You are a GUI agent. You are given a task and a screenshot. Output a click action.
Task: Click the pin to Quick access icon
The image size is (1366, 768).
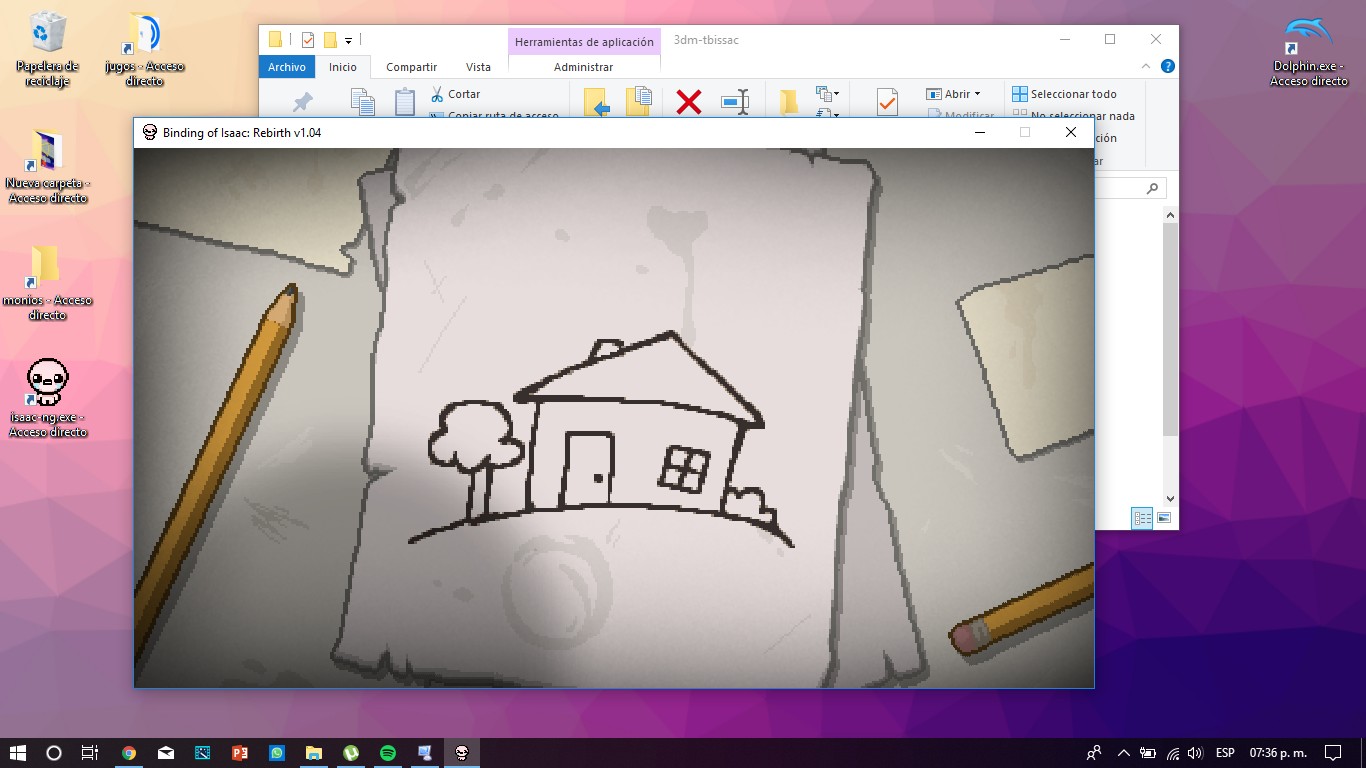tap(302, 101)
